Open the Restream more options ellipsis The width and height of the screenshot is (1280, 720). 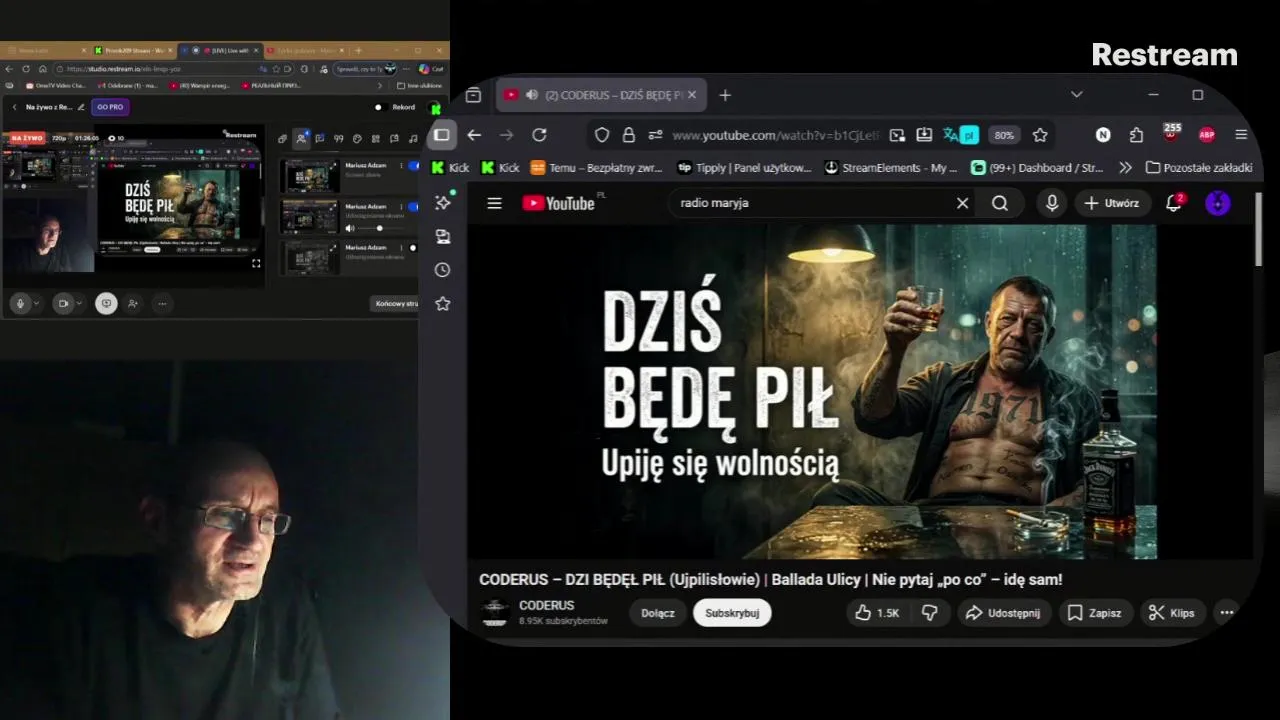[161, 303]
